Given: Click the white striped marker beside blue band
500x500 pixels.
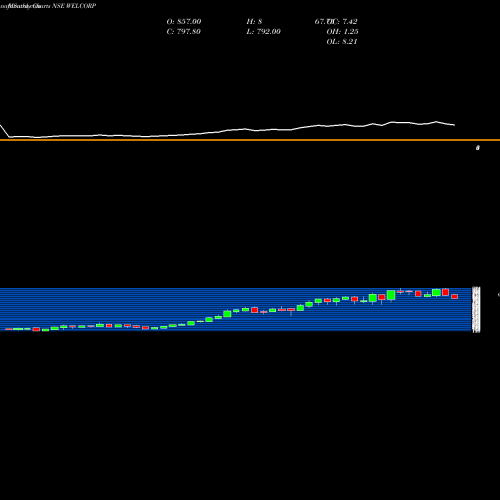Looking at the screenshot, I should click(476, 309).
